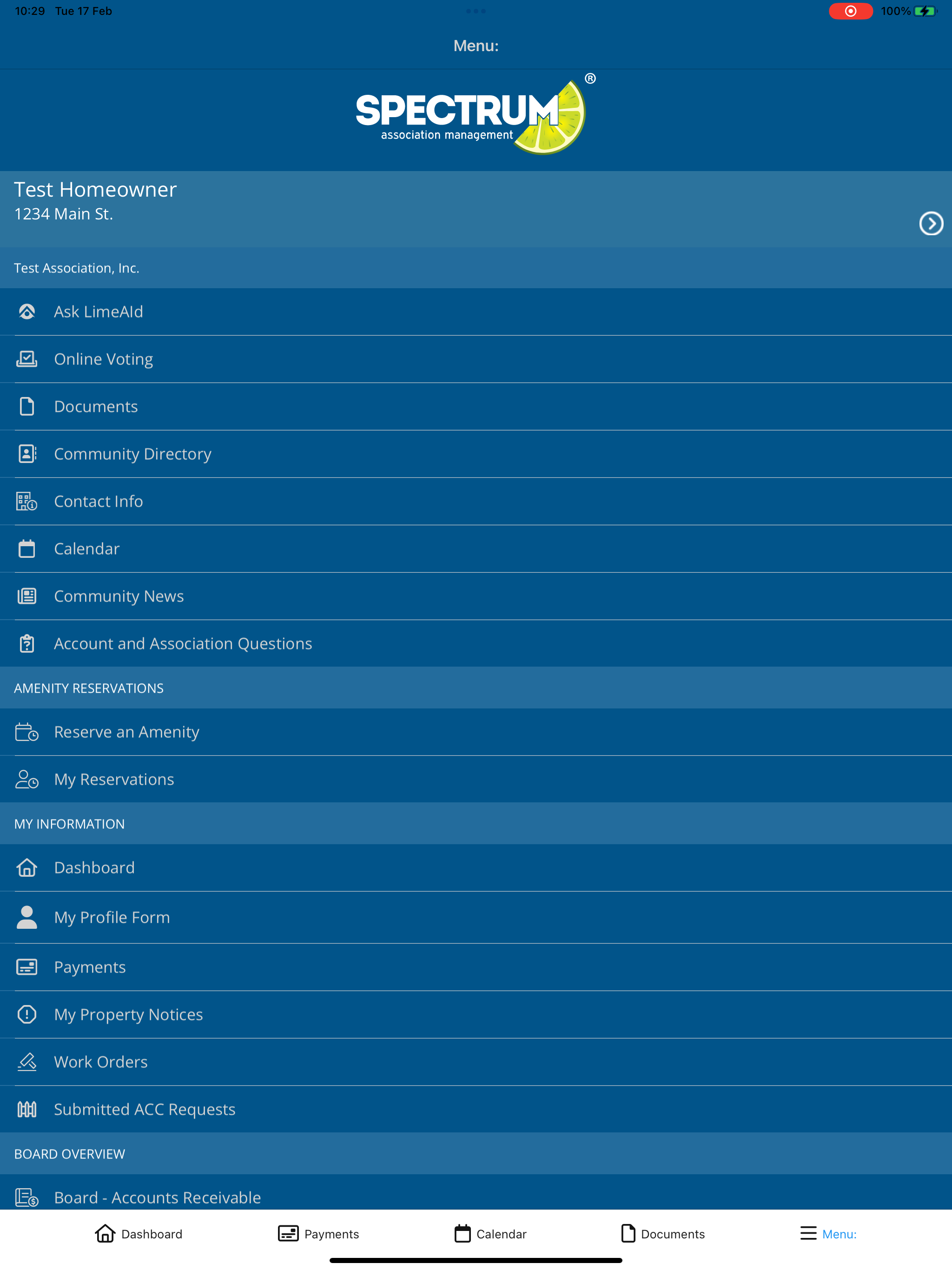The image size is (952, 1270).
Task: Select My Reservations entry
Action: 476,780
